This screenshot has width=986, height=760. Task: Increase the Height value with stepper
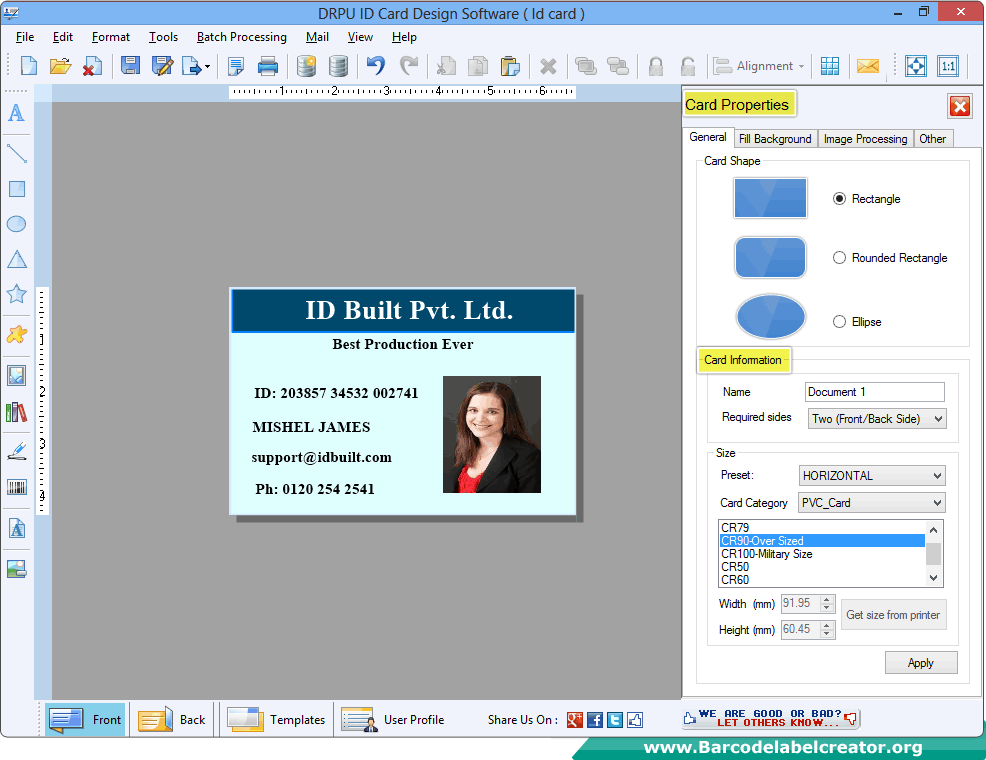[x=828, y=625]
